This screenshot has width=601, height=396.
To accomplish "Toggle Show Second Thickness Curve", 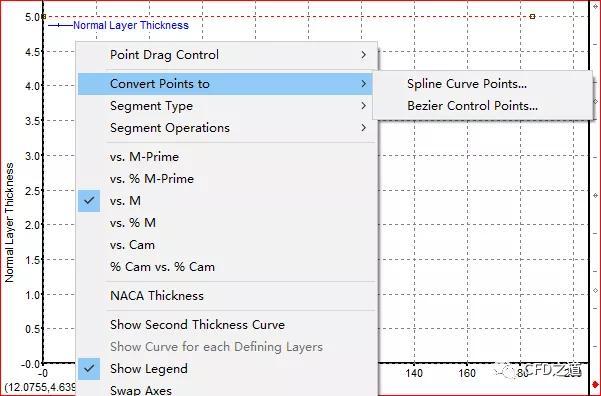I will [x=225, y=325].
